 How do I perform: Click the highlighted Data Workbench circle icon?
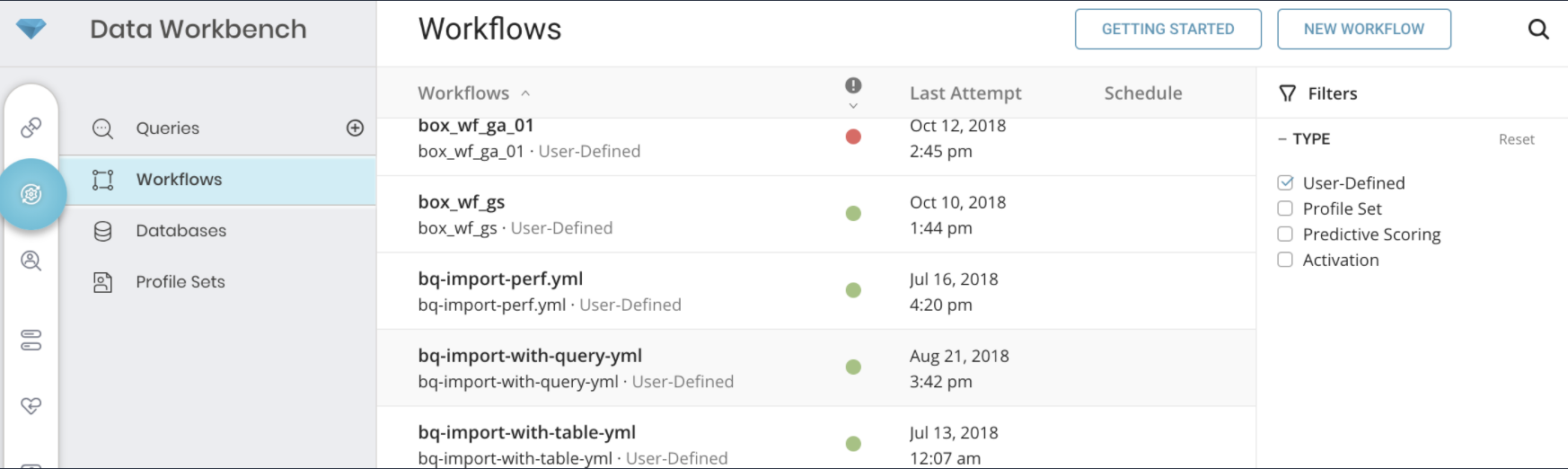[31, 194]
